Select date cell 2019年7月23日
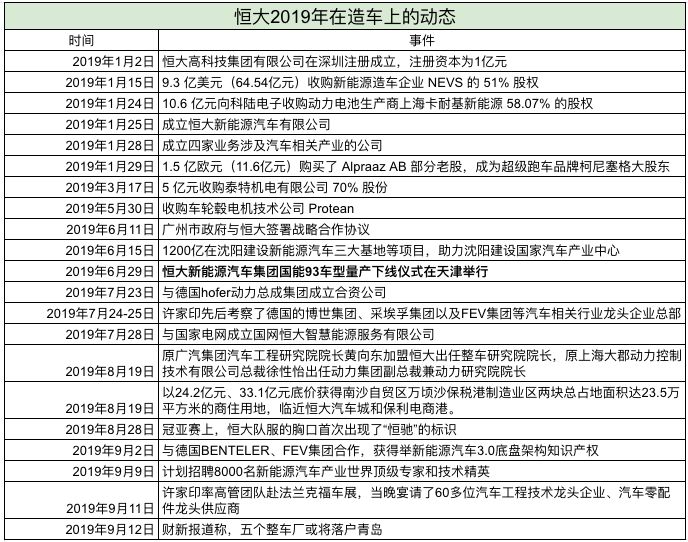Screen dimensions: 688x542 coord(81,293)
